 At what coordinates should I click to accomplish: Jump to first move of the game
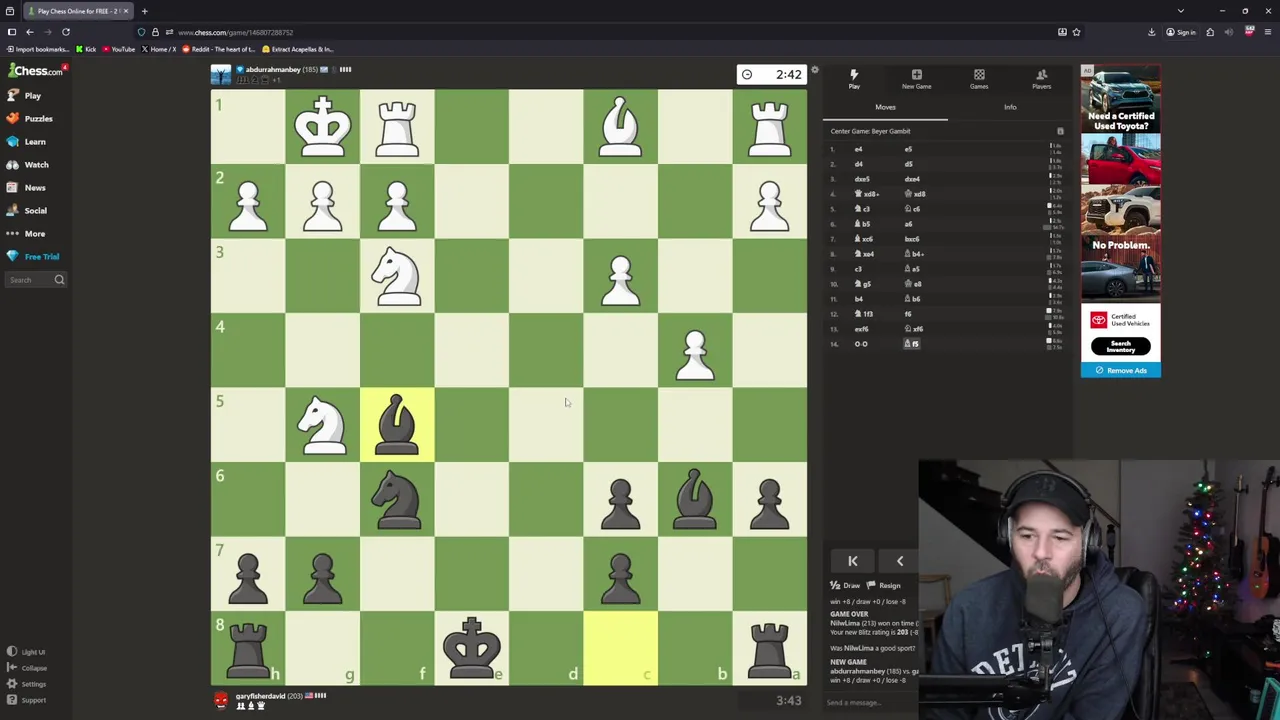tap(852, 561)
